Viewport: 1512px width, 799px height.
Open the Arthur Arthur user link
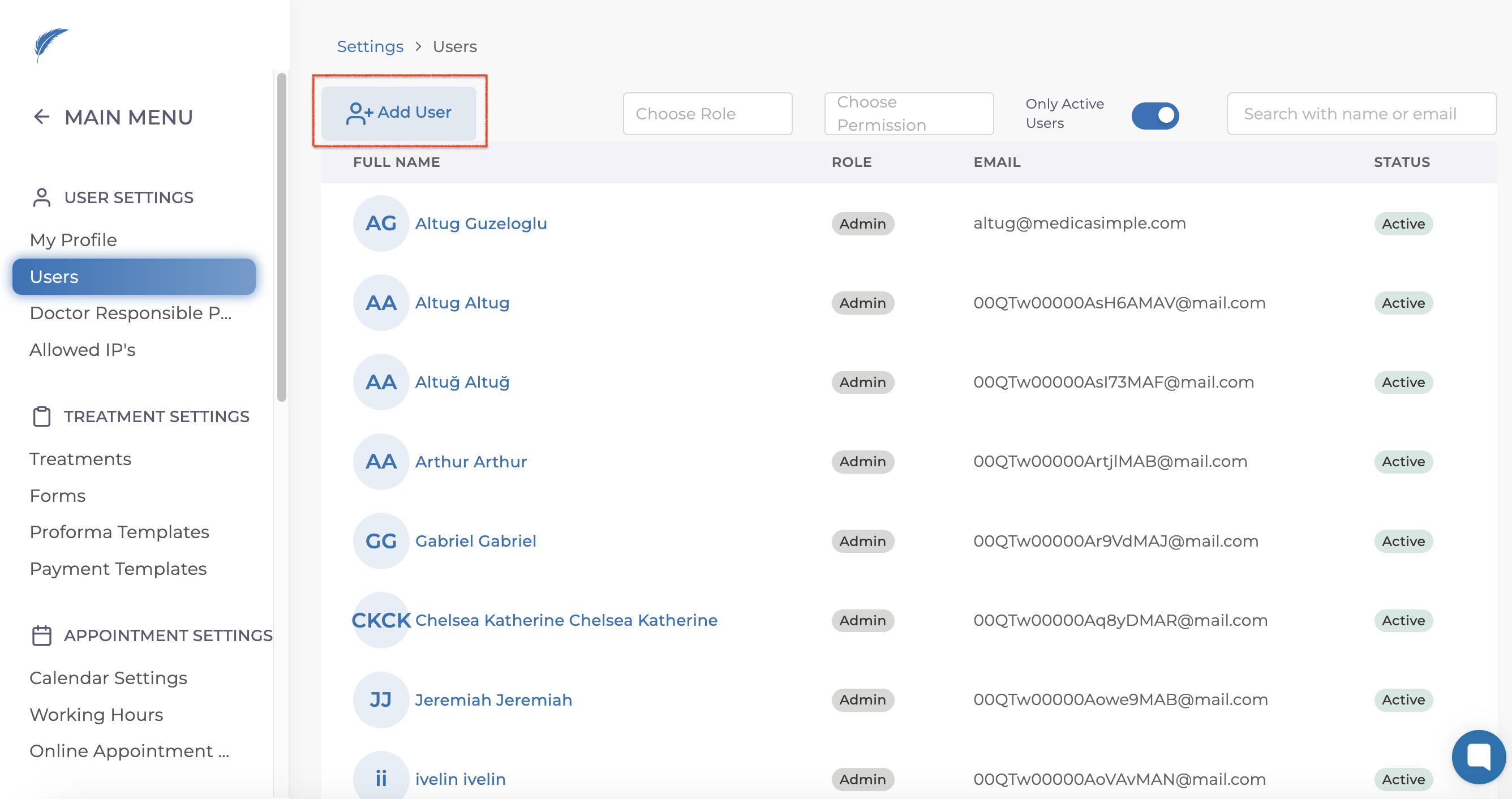point(471,461)
